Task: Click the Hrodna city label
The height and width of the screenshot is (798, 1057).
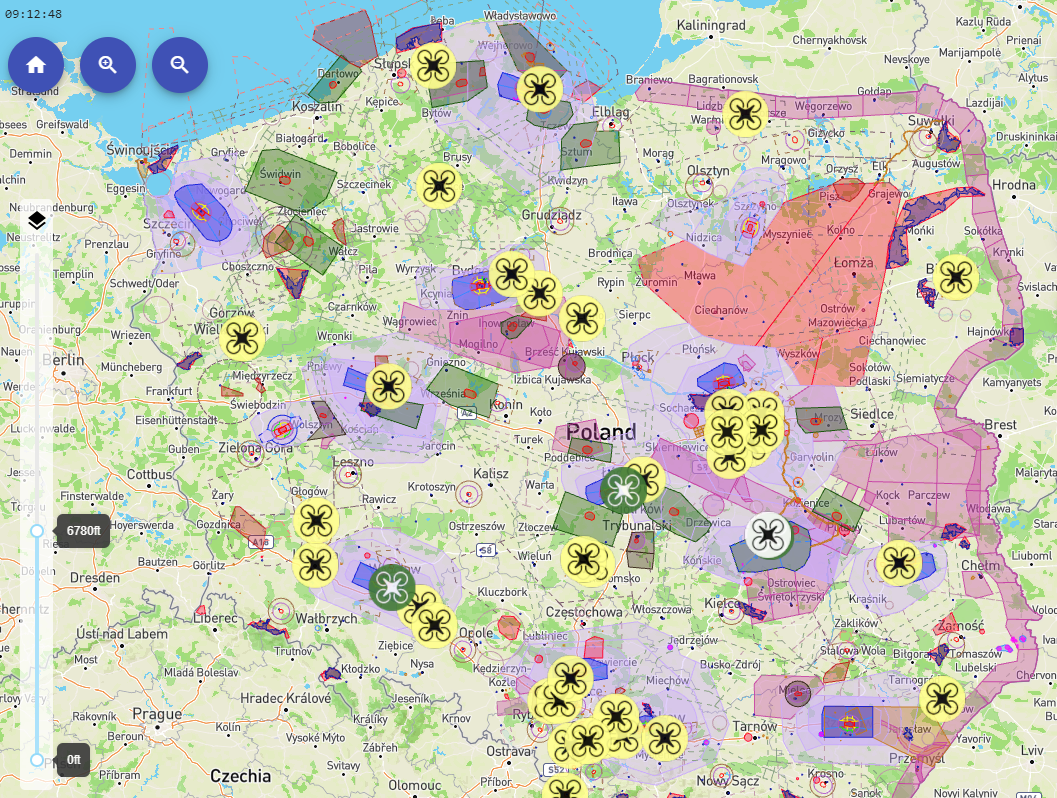Action: tap(1014, 185)
